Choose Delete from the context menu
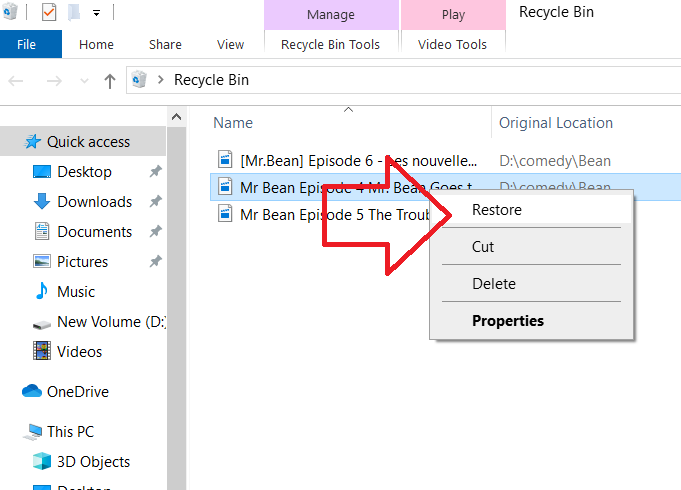The width and height of the screenshot is (681, 490). coord(531,284)
